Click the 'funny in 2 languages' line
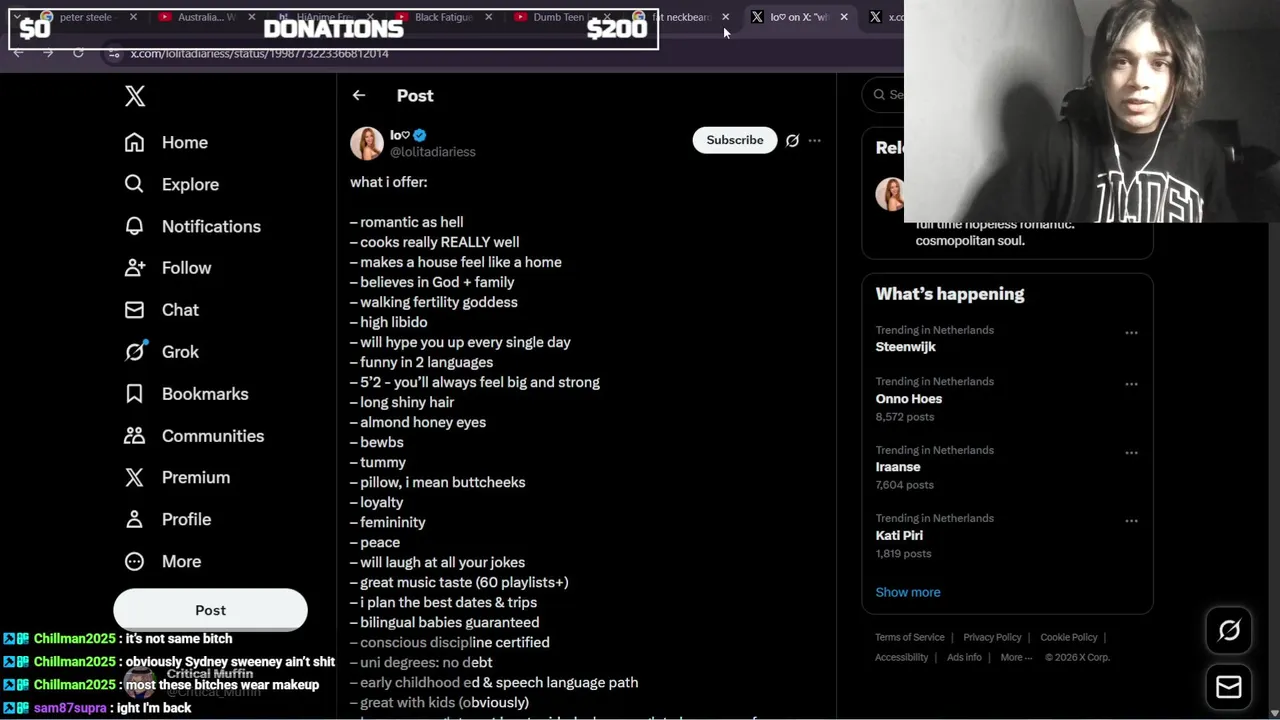 (x=421, y=362)
